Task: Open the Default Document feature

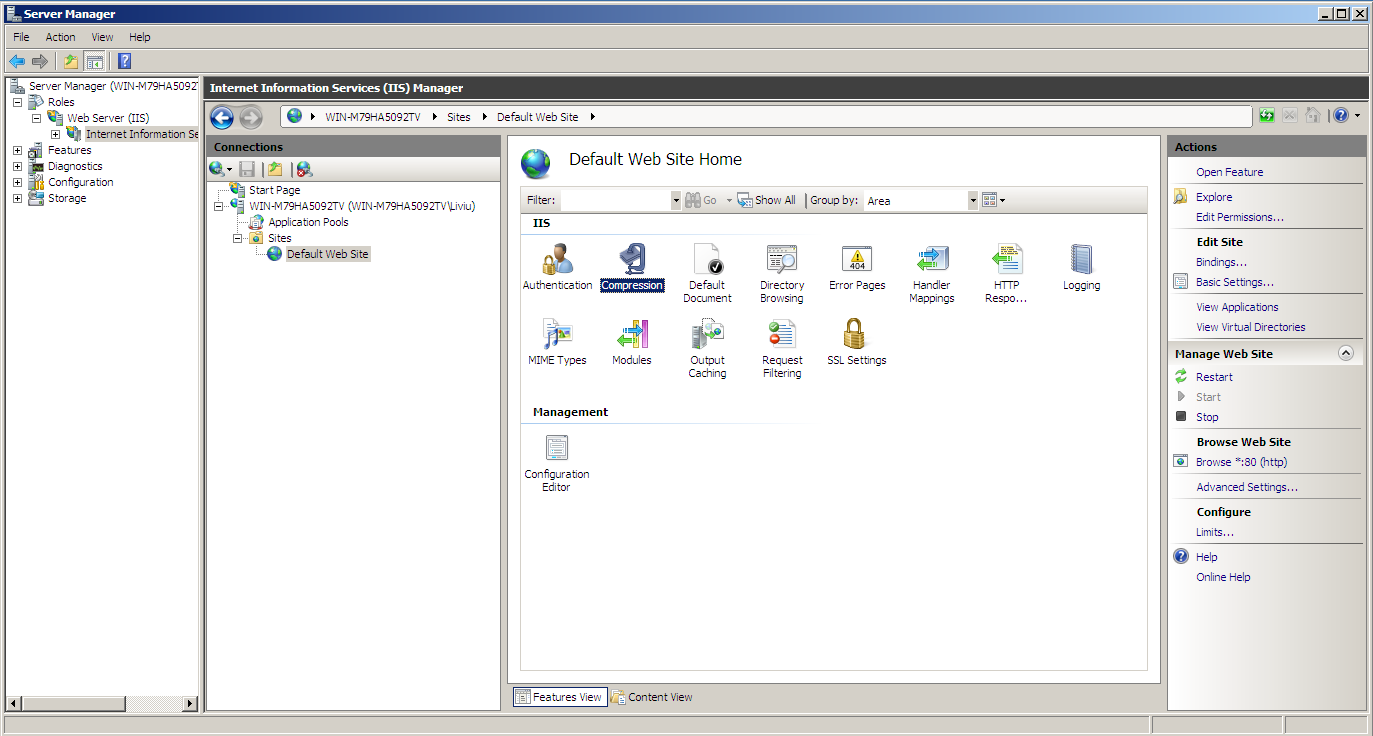Action: (707, 262)
